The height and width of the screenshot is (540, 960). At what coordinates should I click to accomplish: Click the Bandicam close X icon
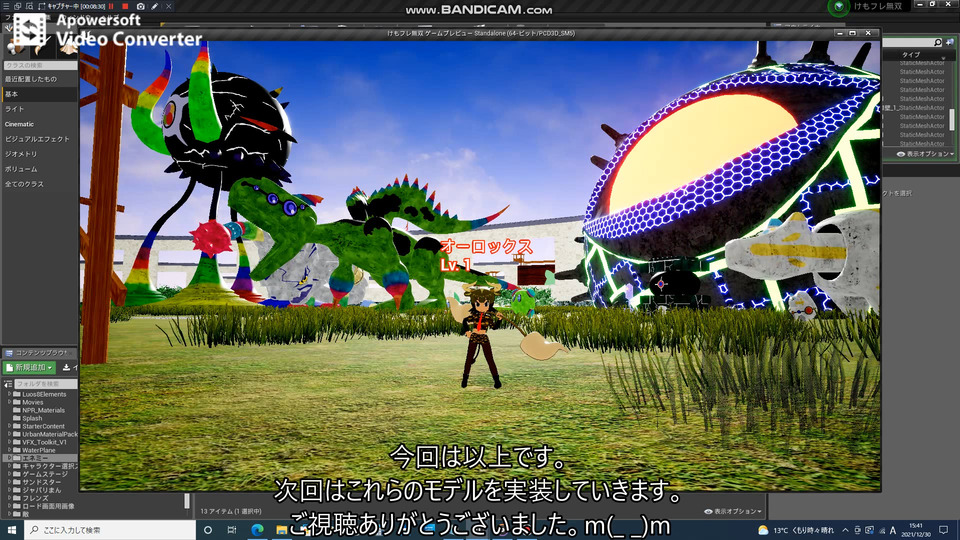168,6
